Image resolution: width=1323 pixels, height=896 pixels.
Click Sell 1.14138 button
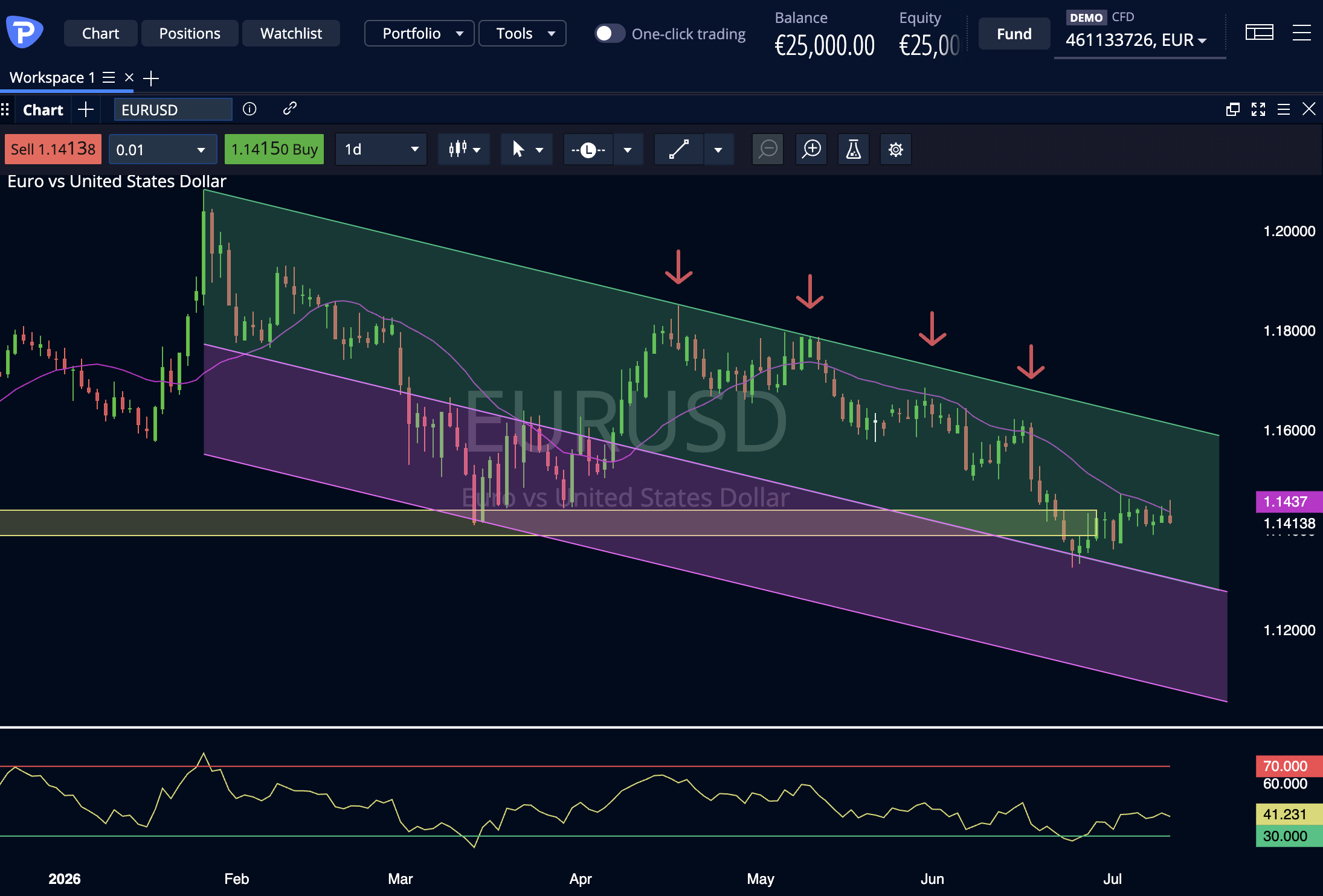click(53, 149)
